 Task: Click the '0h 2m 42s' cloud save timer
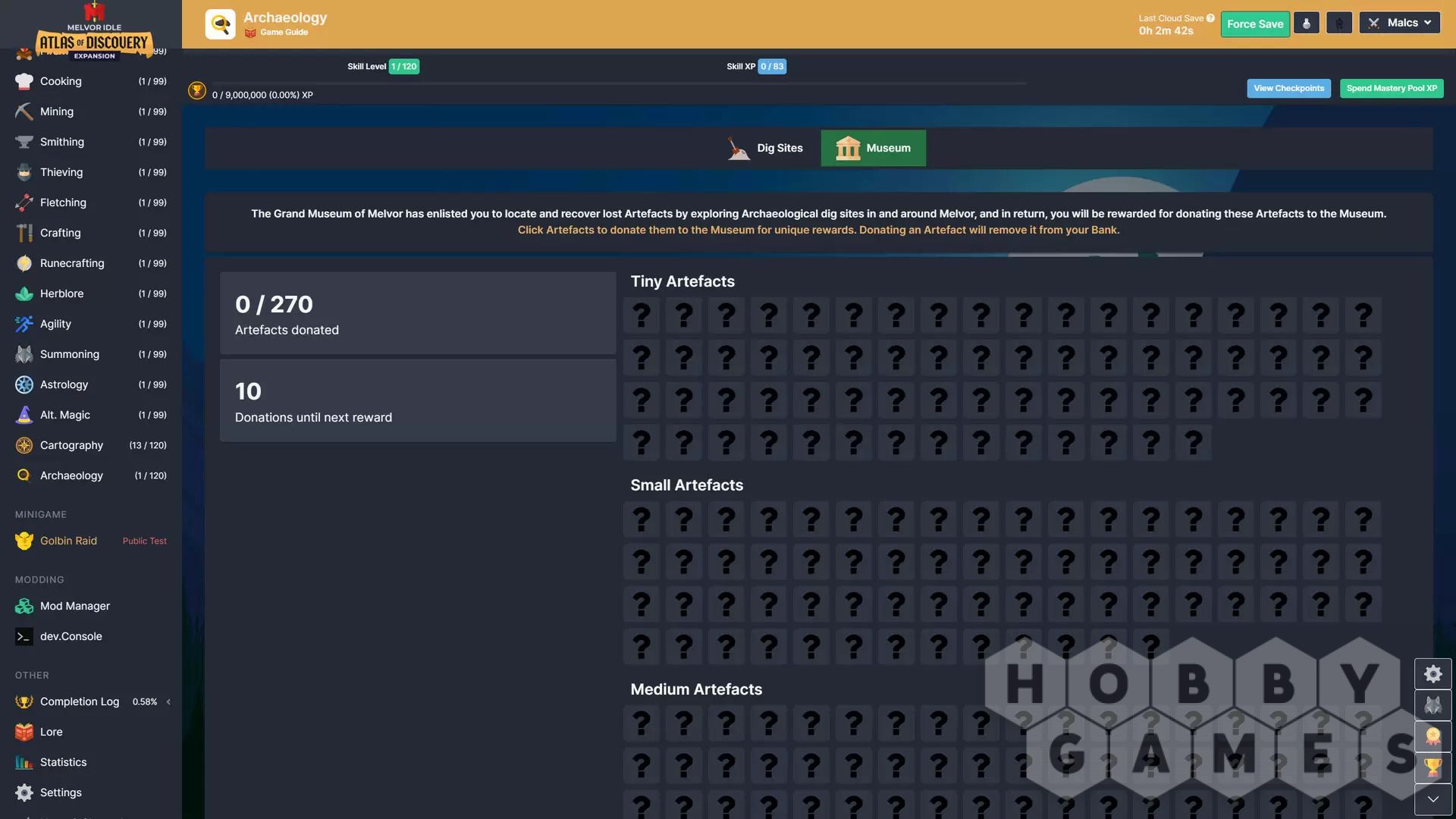1166,31
